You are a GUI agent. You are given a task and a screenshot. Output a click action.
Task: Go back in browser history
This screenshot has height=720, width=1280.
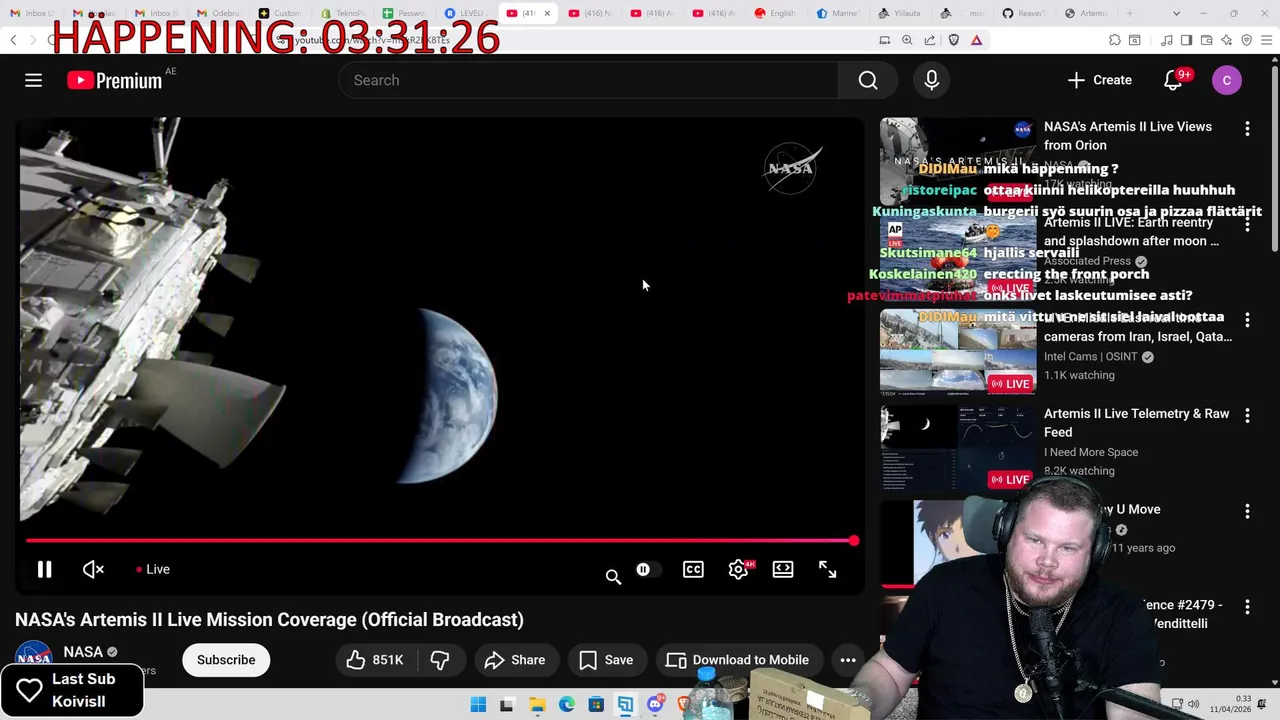(x=13, y=40)
